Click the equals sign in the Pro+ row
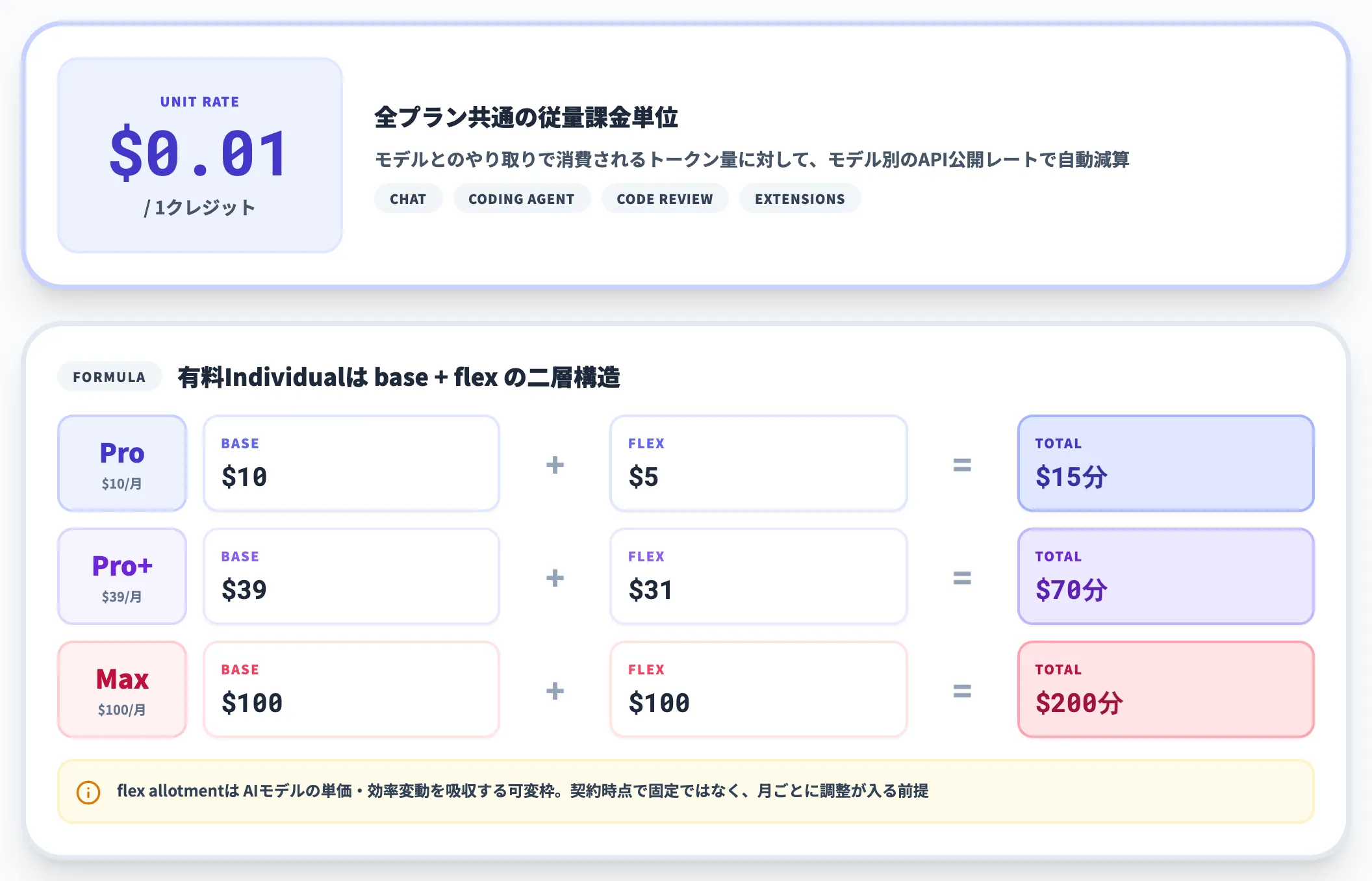Viewport: 1372px width, 881px height. [962, 578]
